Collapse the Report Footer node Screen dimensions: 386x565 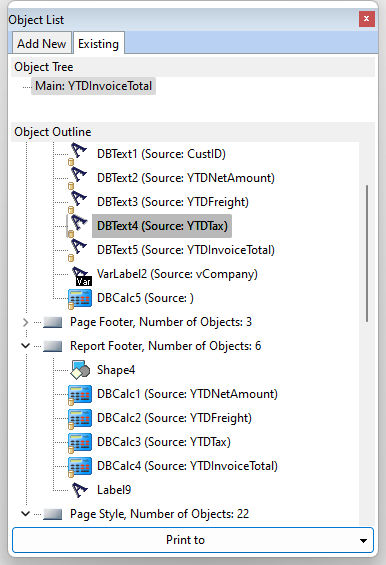(x=25, y=346)
